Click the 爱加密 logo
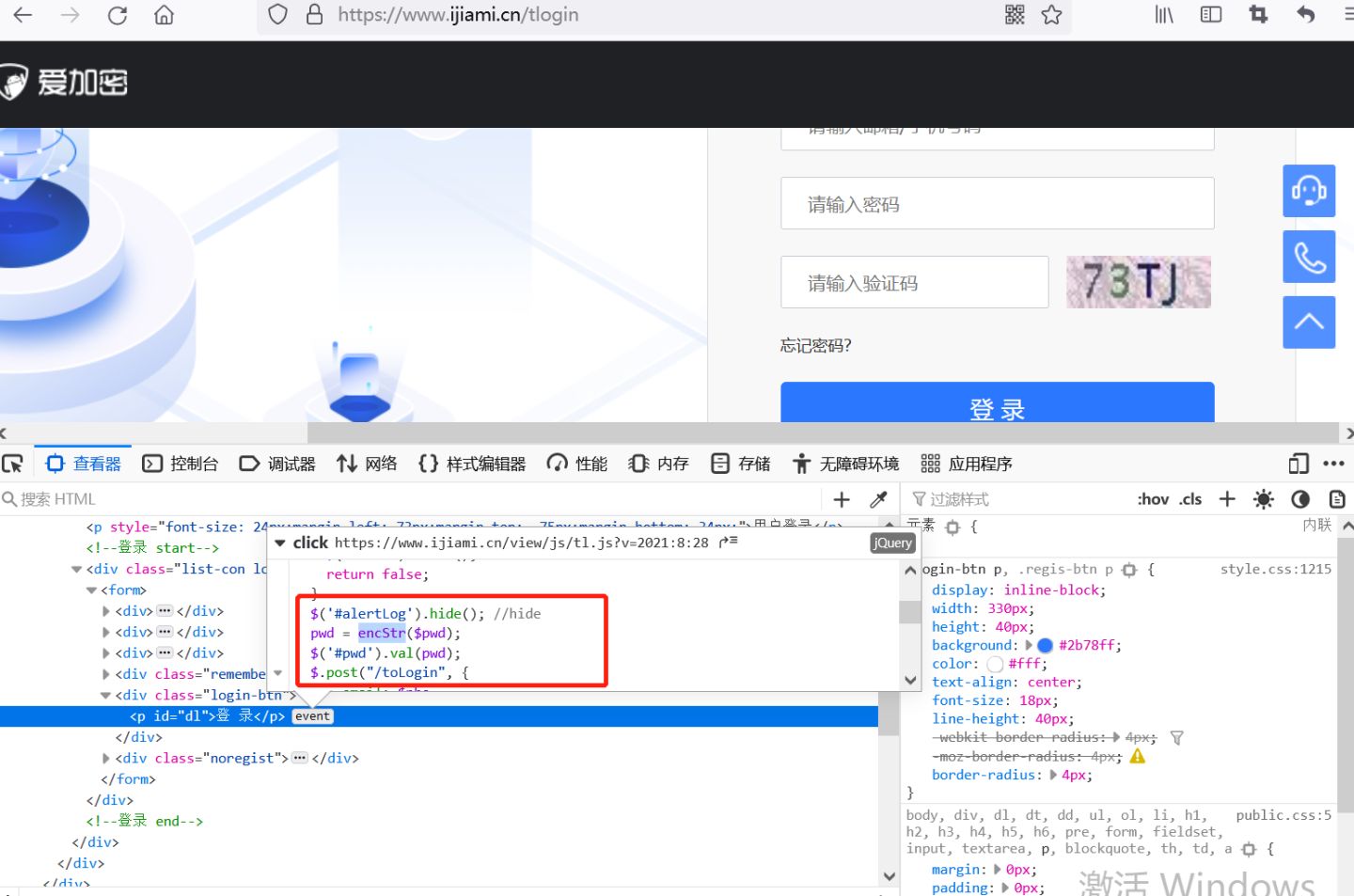 (64, 83)
